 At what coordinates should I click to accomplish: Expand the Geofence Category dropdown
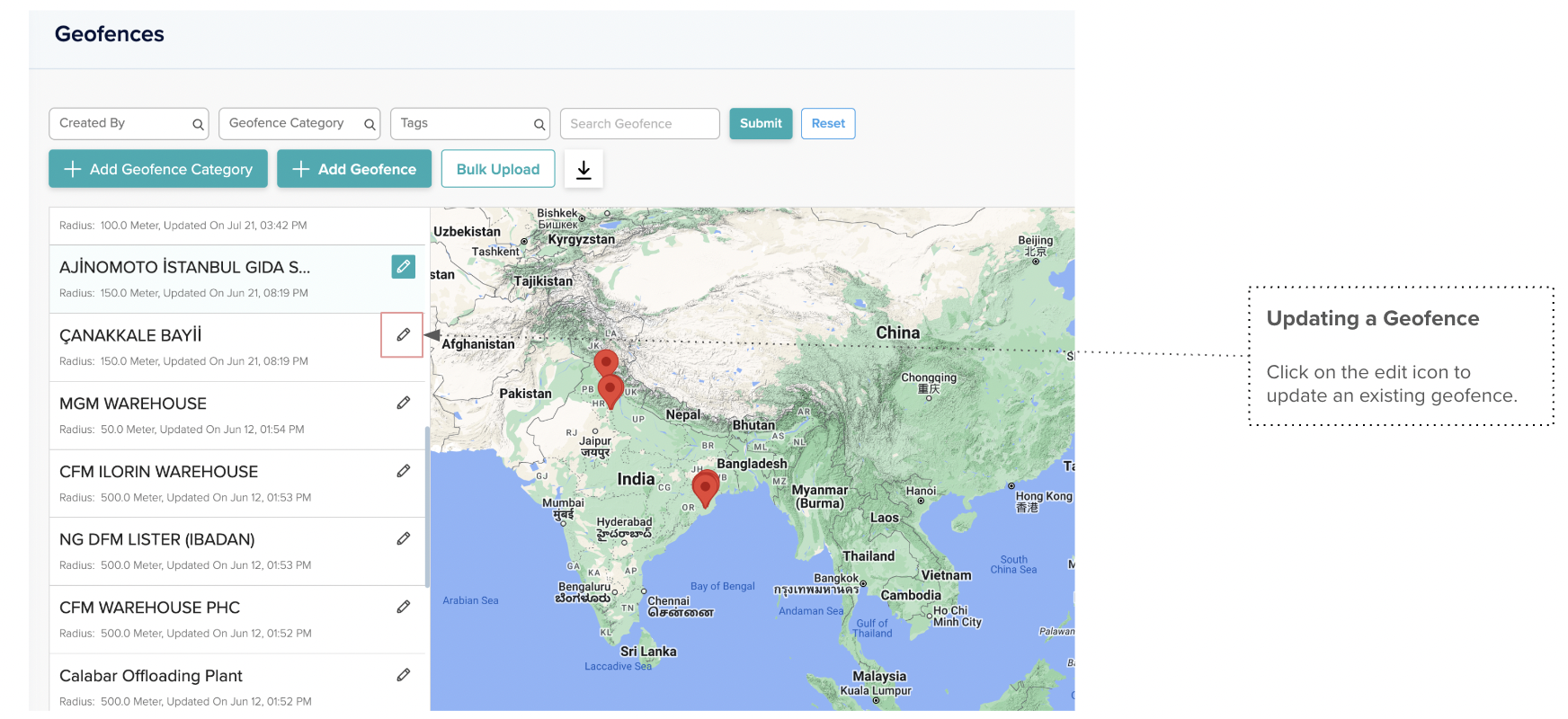(x=298, y=124)
